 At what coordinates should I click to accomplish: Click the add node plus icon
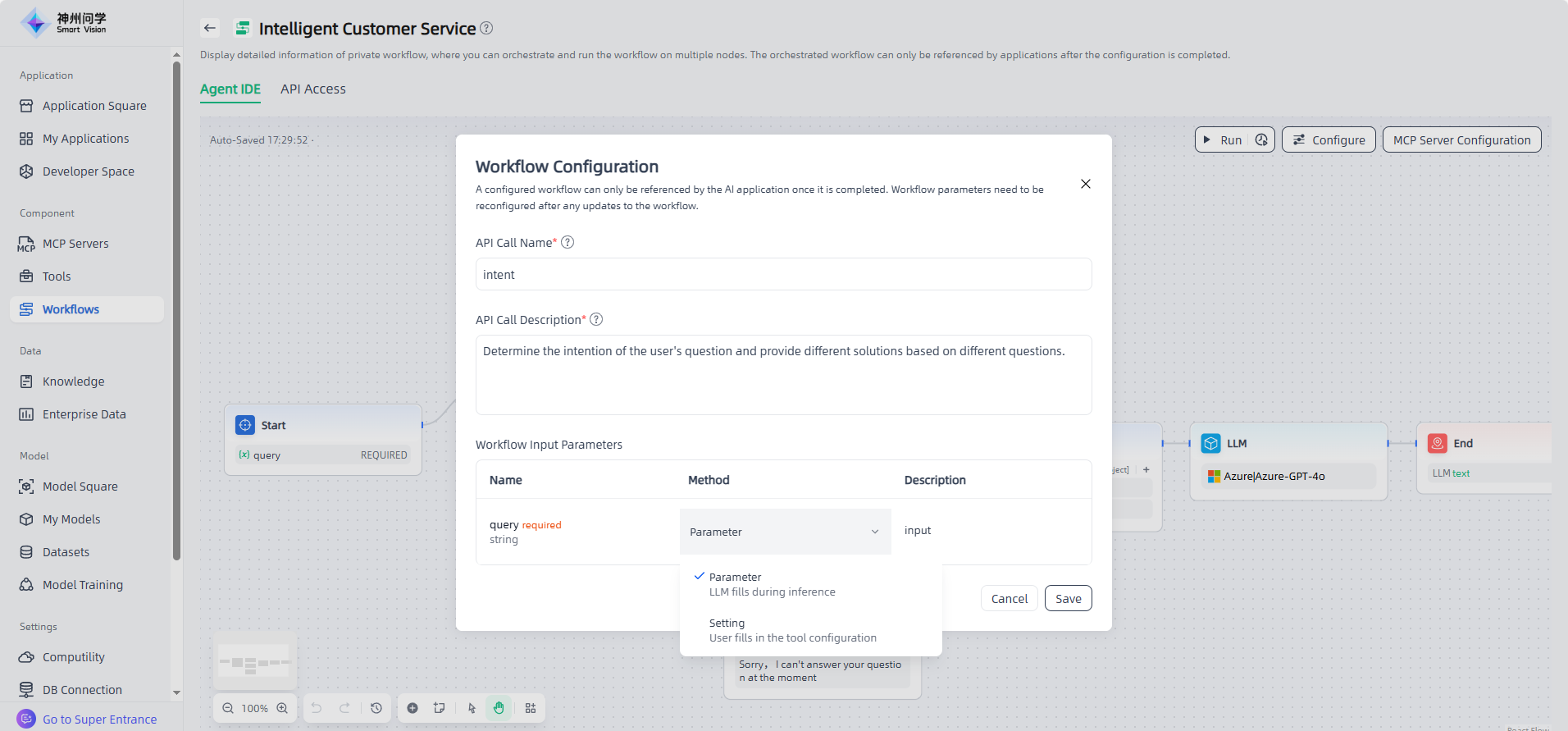pyautogui.click(x=413, y=708)
